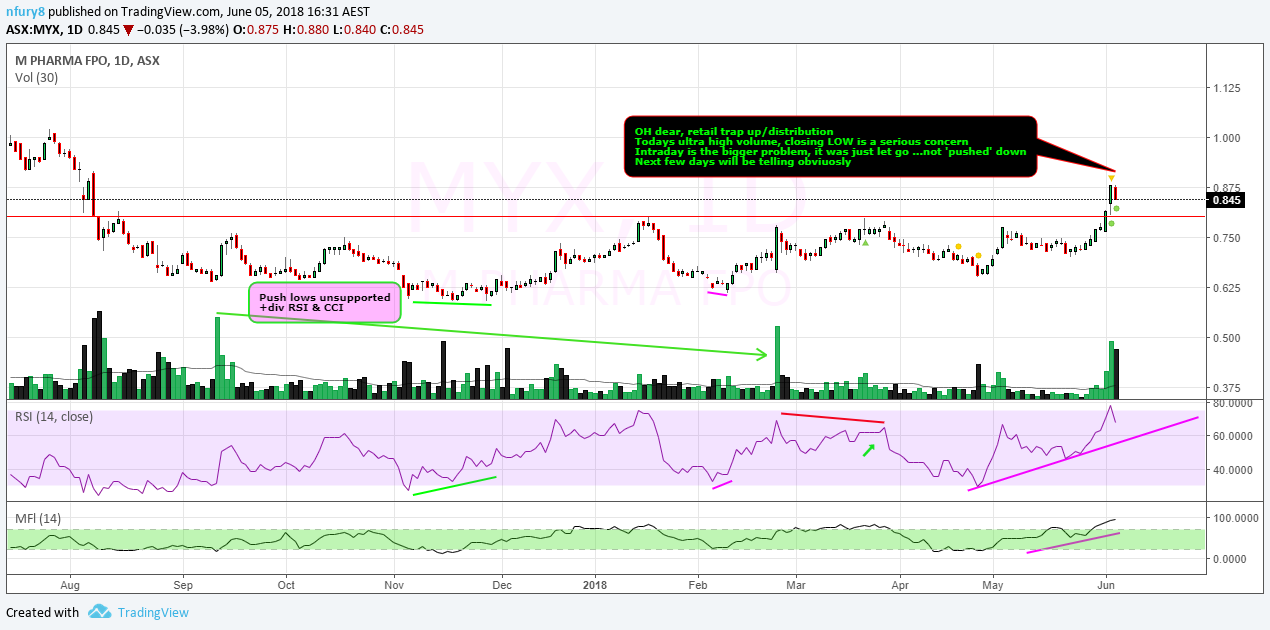Click the 0.875 value on the price axis

(1226, 188)
